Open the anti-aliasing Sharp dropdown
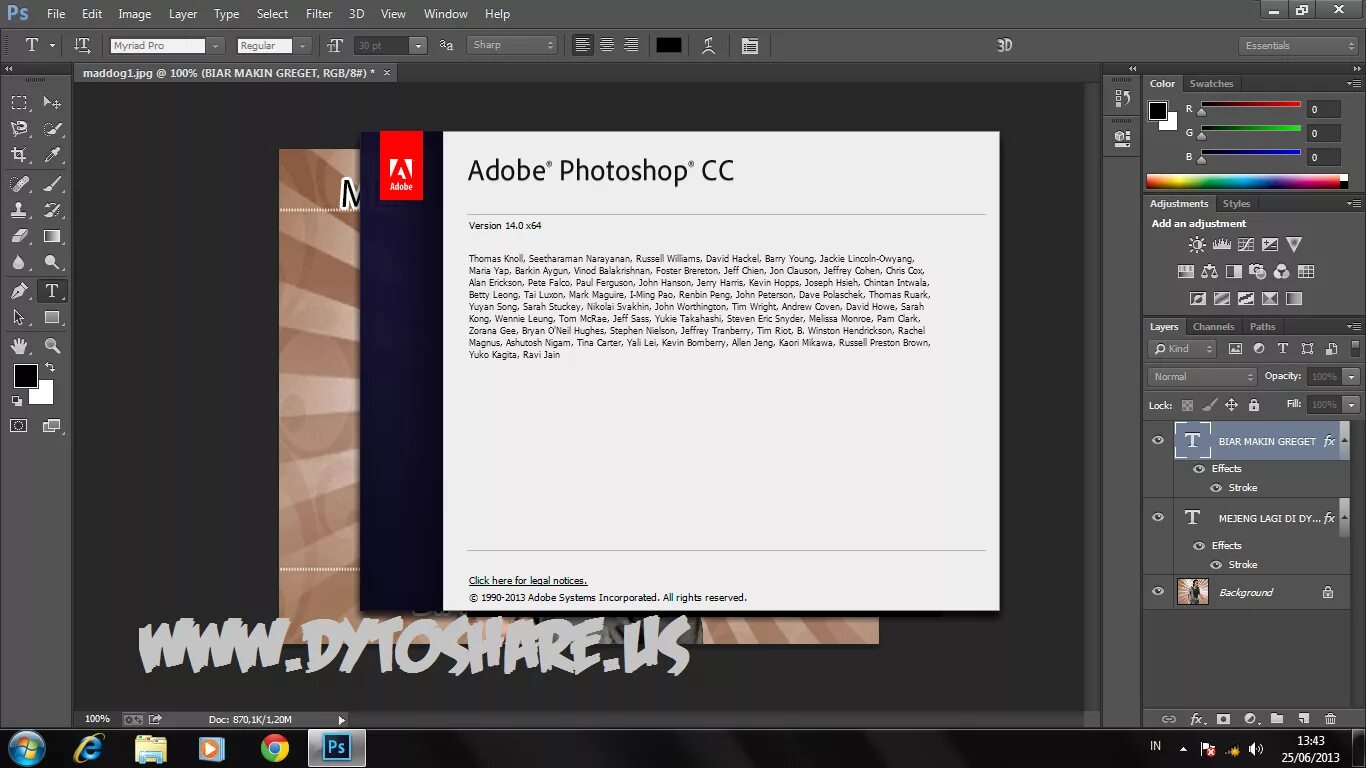 511,45
